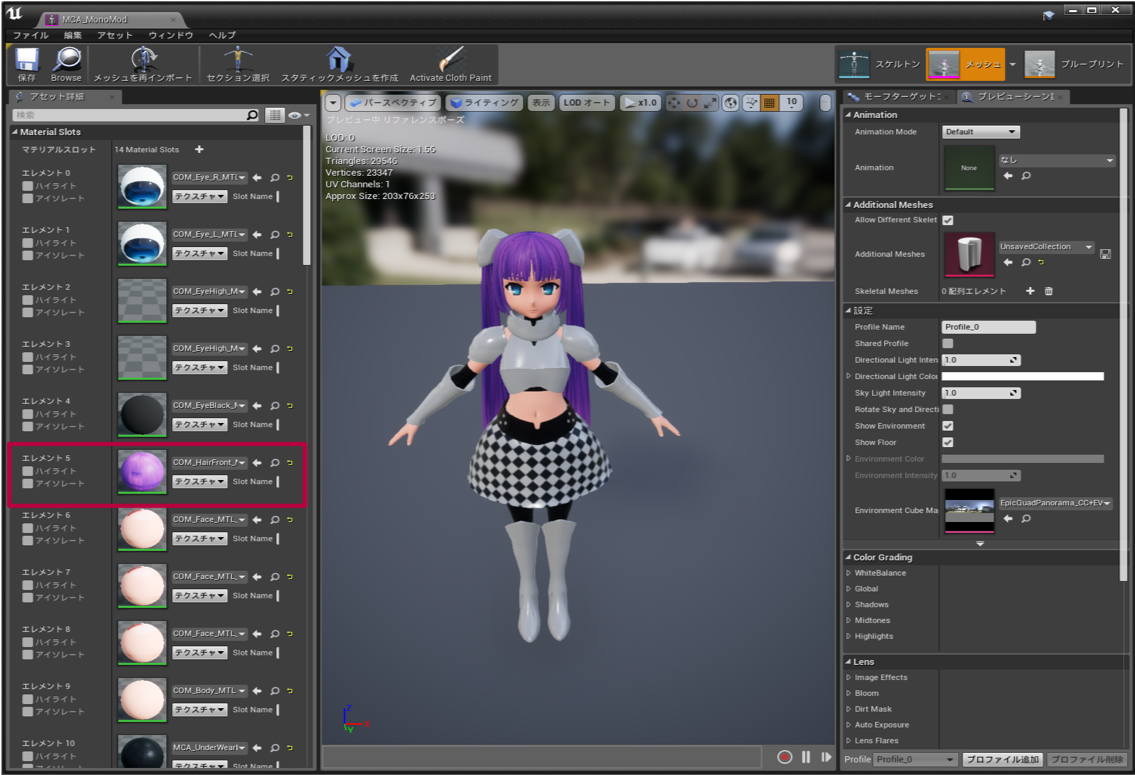Image resolution: width=1135 pixels, height=775 pixels.
Task: Activate the Cloth Paint tool
Action: coord(450,63)
